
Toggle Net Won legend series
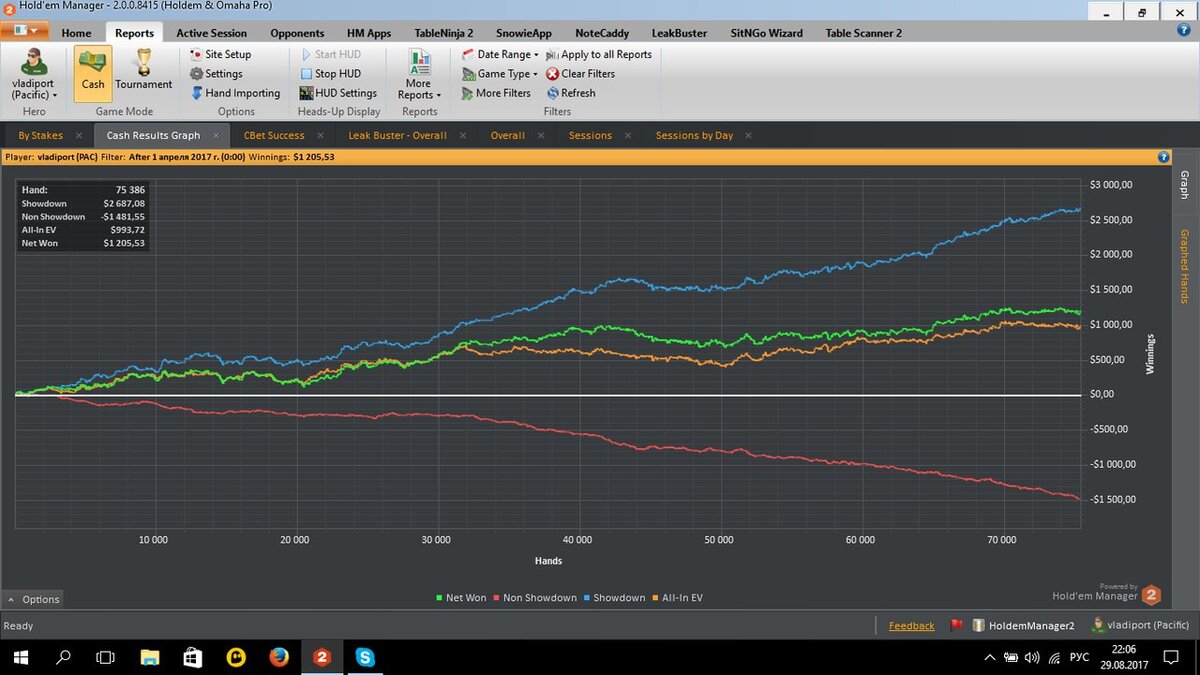click(461, 598)
